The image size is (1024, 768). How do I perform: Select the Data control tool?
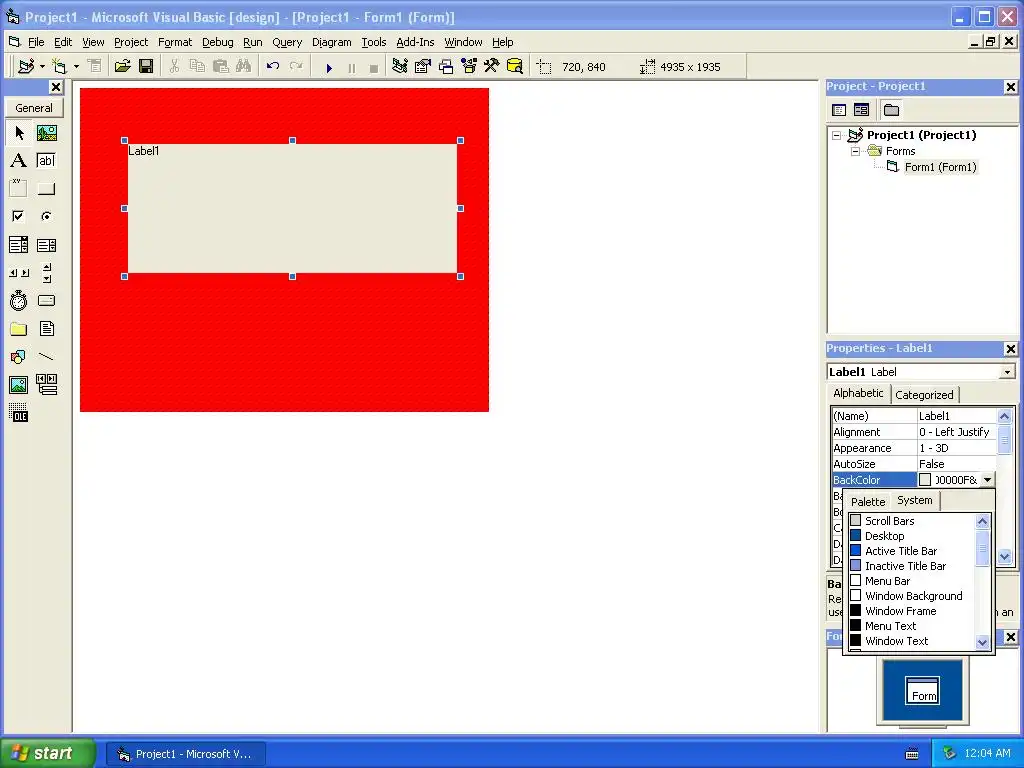click(46, 385)
